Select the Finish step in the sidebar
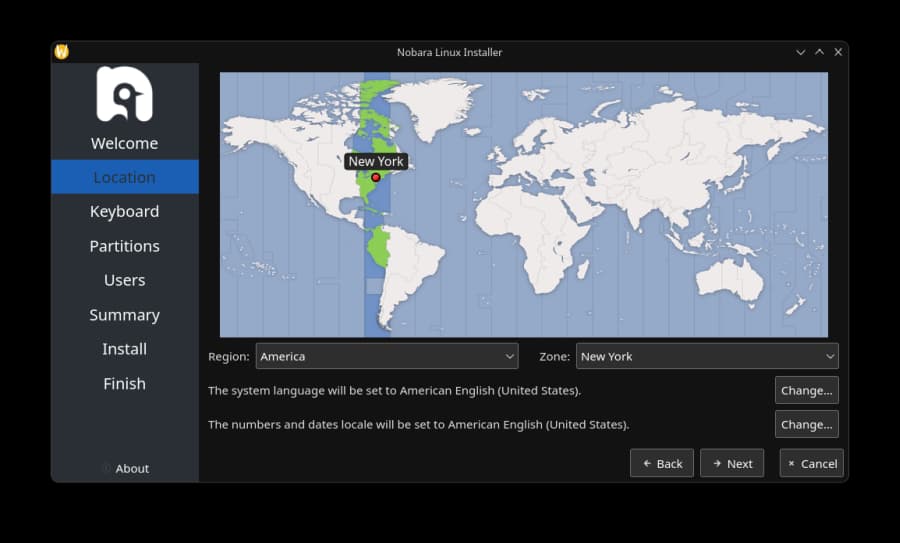900x543 pixels. 125,383
